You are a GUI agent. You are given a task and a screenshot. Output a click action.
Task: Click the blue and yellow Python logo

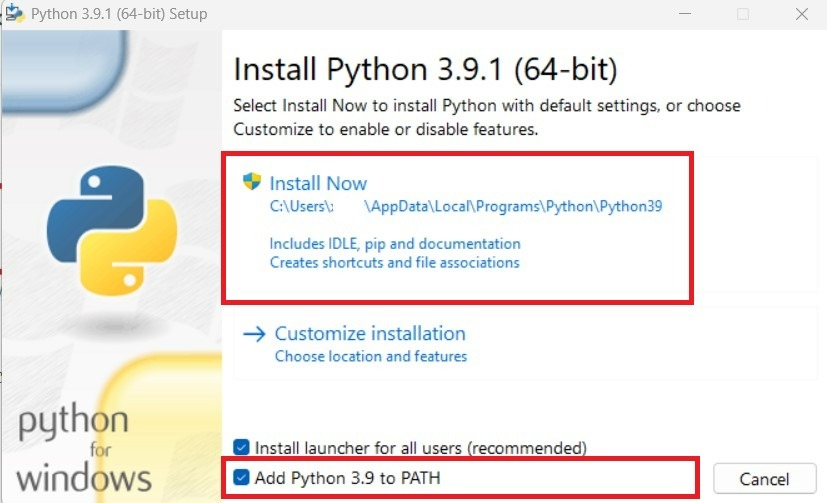[x=111, y=231]
